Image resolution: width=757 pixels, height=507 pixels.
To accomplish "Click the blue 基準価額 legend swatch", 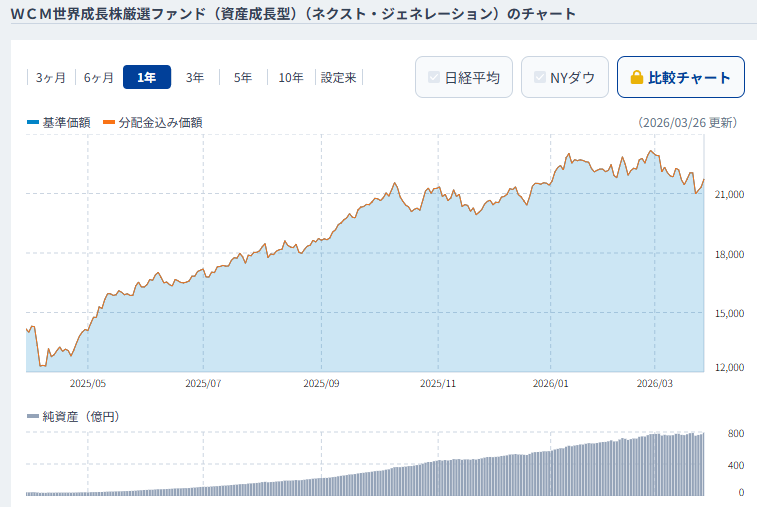I will click(33, 123).
